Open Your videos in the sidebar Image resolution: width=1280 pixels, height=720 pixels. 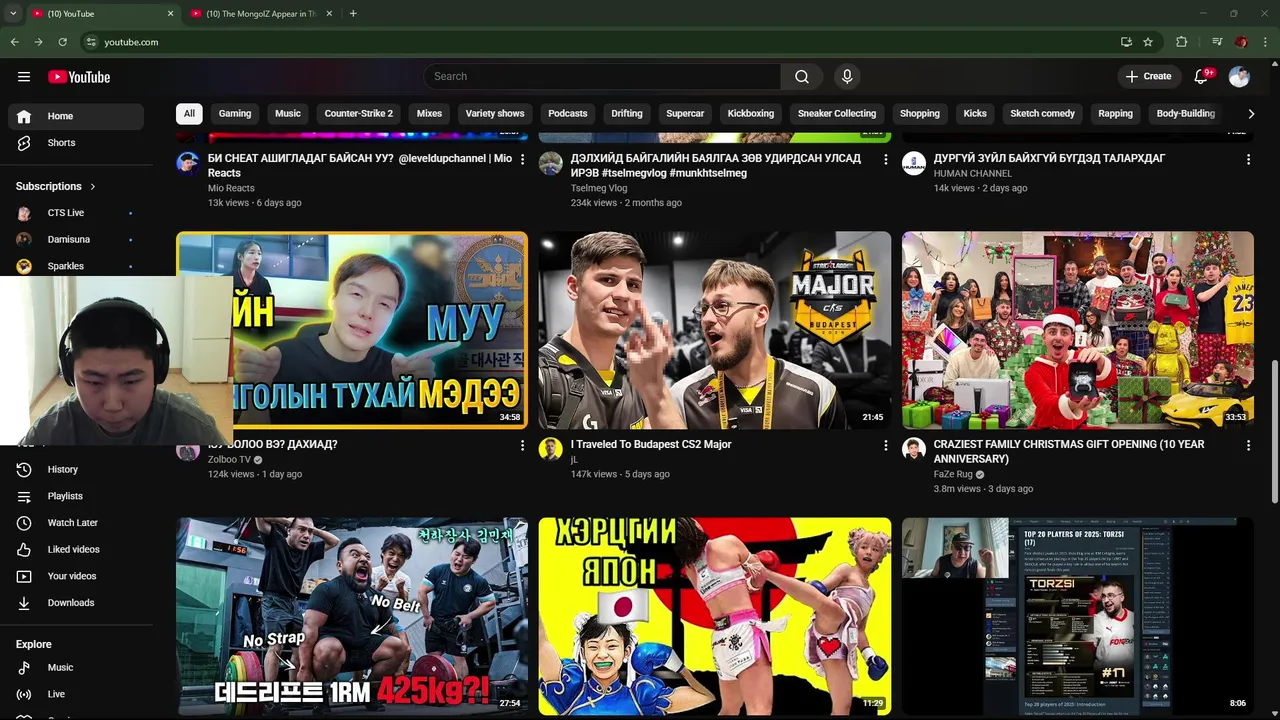click(76, 576)
